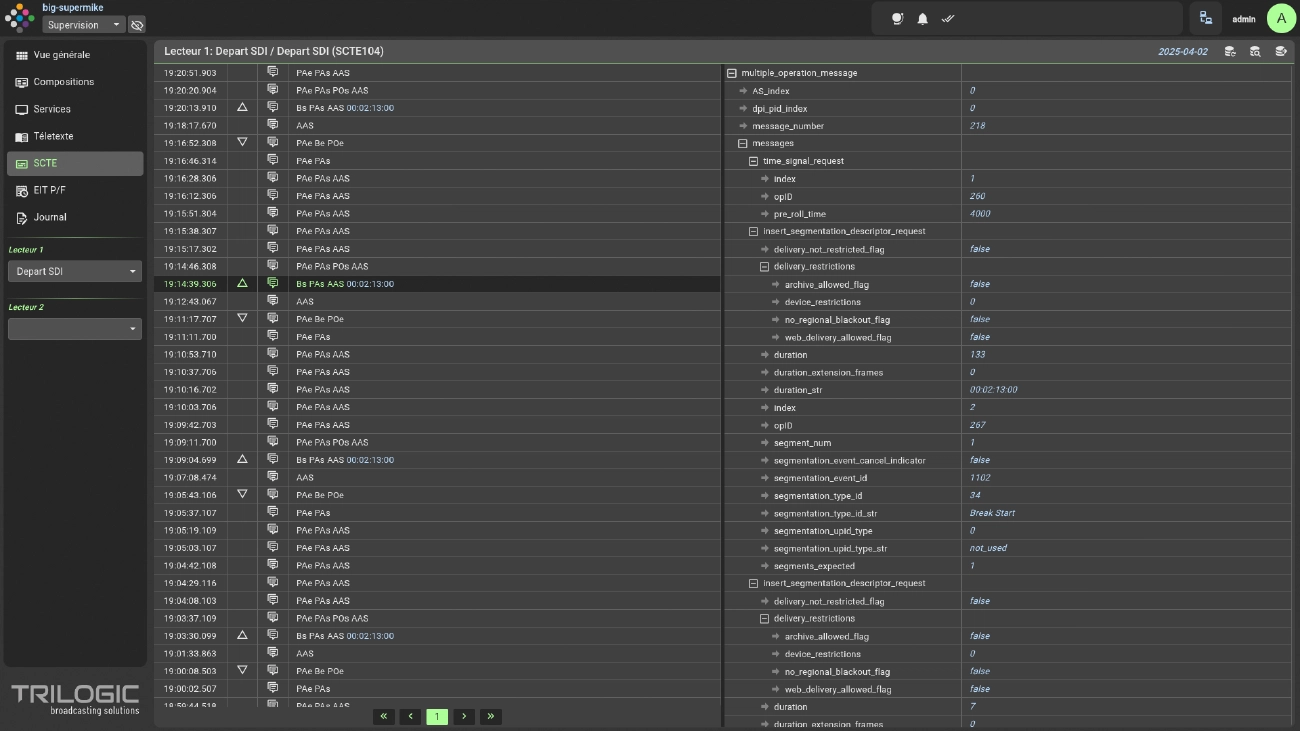Open the network devices icon

(x=1206, y=18)
